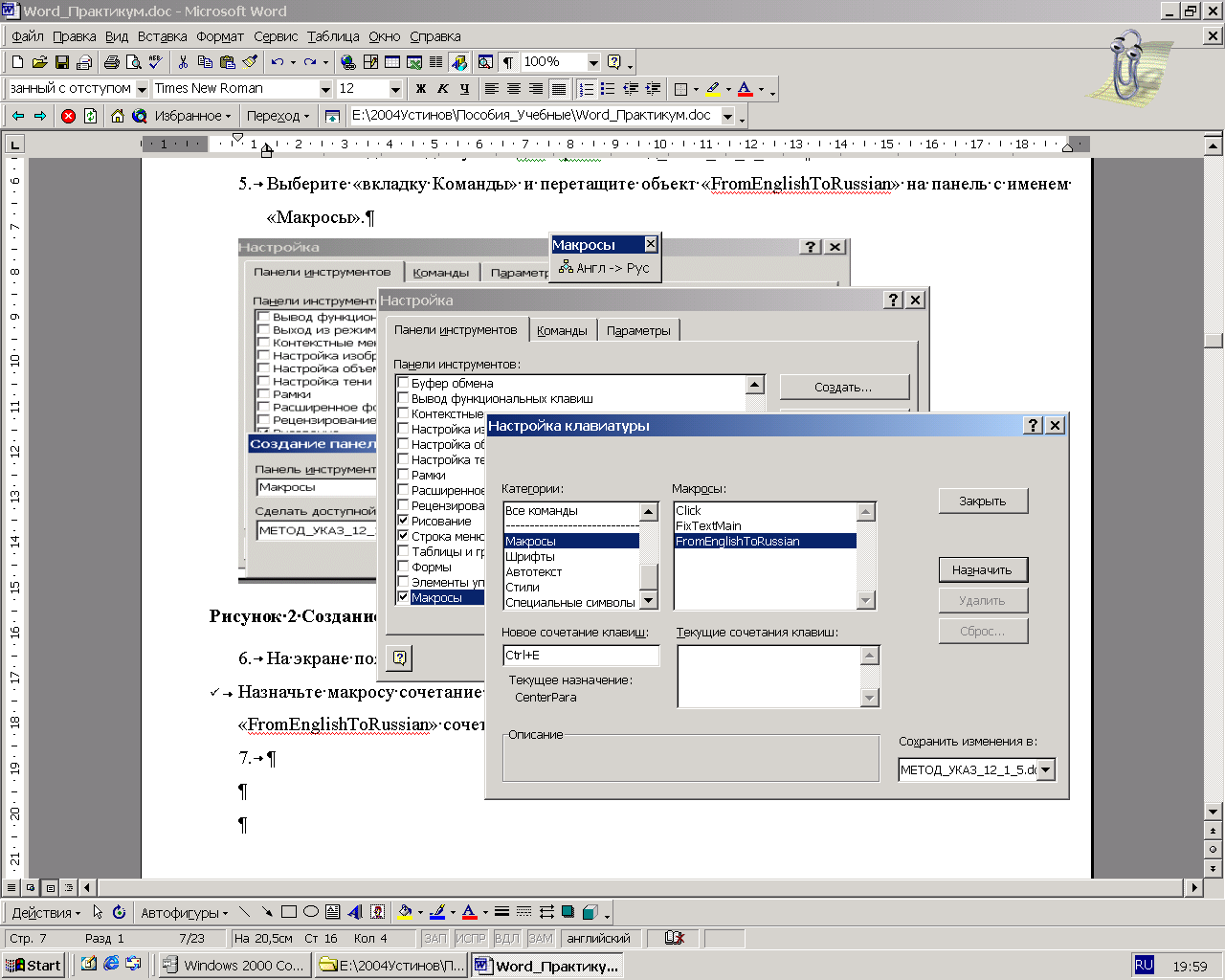Open the Сервис menu

tap(276, 36)
